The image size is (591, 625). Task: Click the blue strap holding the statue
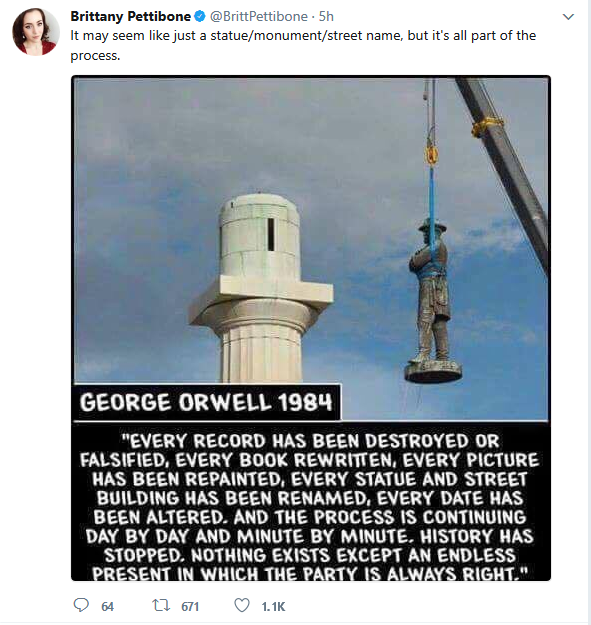432,210
